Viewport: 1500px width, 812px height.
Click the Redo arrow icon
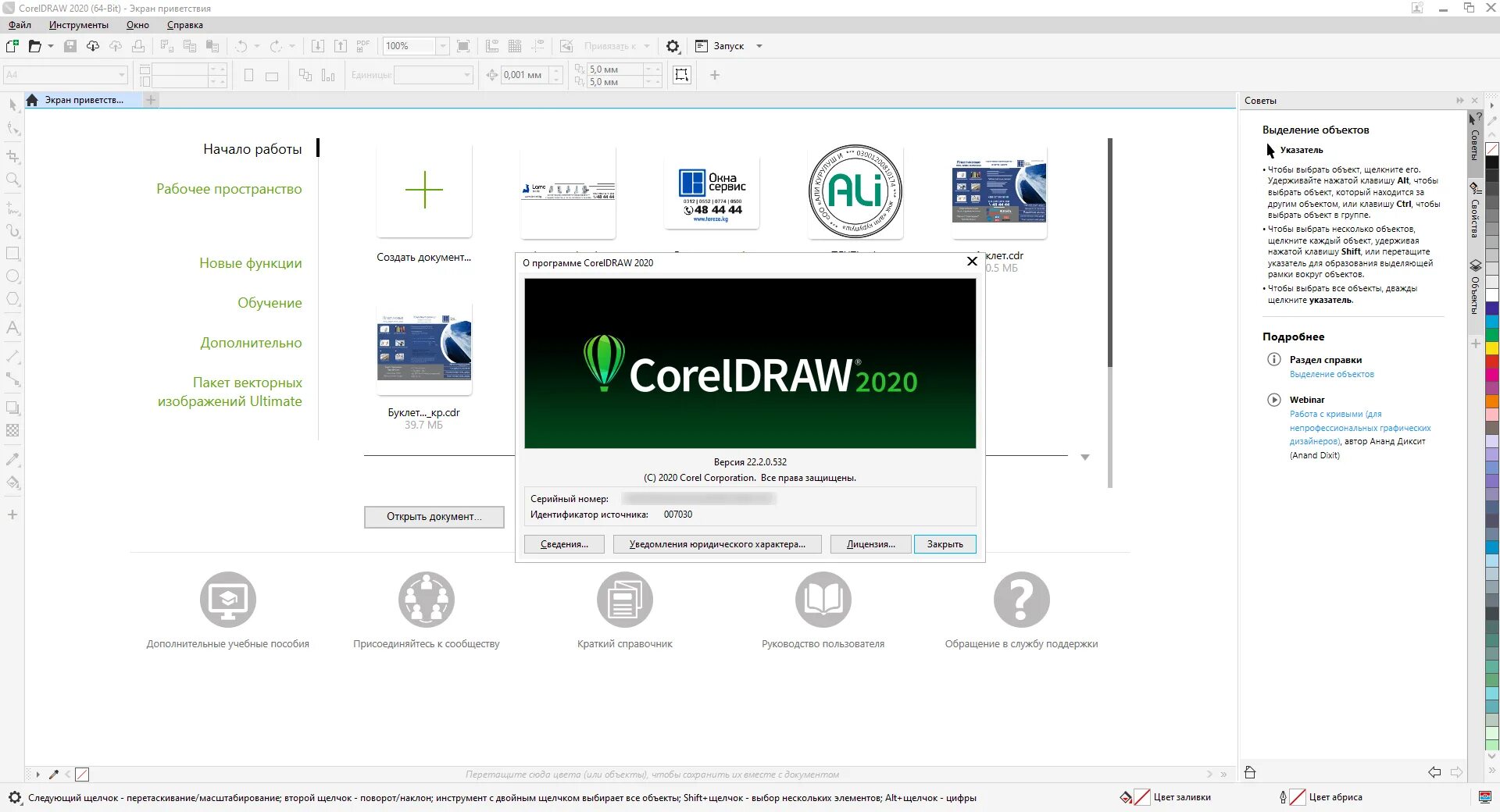pyautogui.click(x=276, y=46)
